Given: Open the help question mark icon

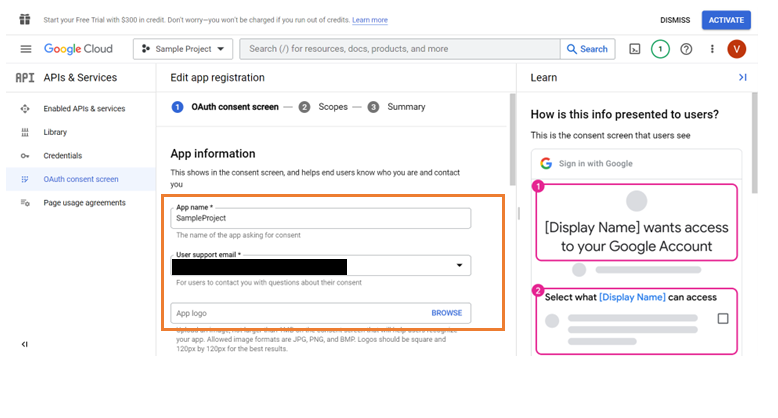Looking at the screenshot, I should tap(686, 49).
